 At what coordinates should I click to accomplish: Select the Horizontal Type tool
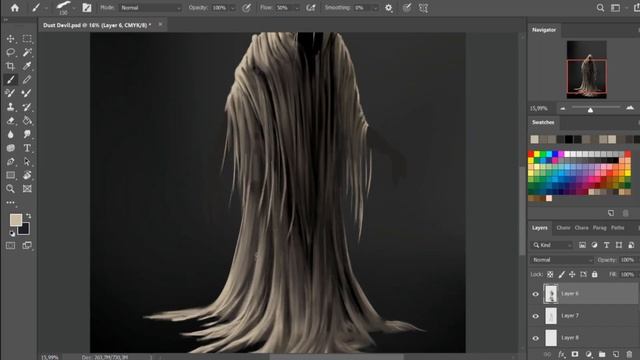pyautogui.click(x=27, y=148)
